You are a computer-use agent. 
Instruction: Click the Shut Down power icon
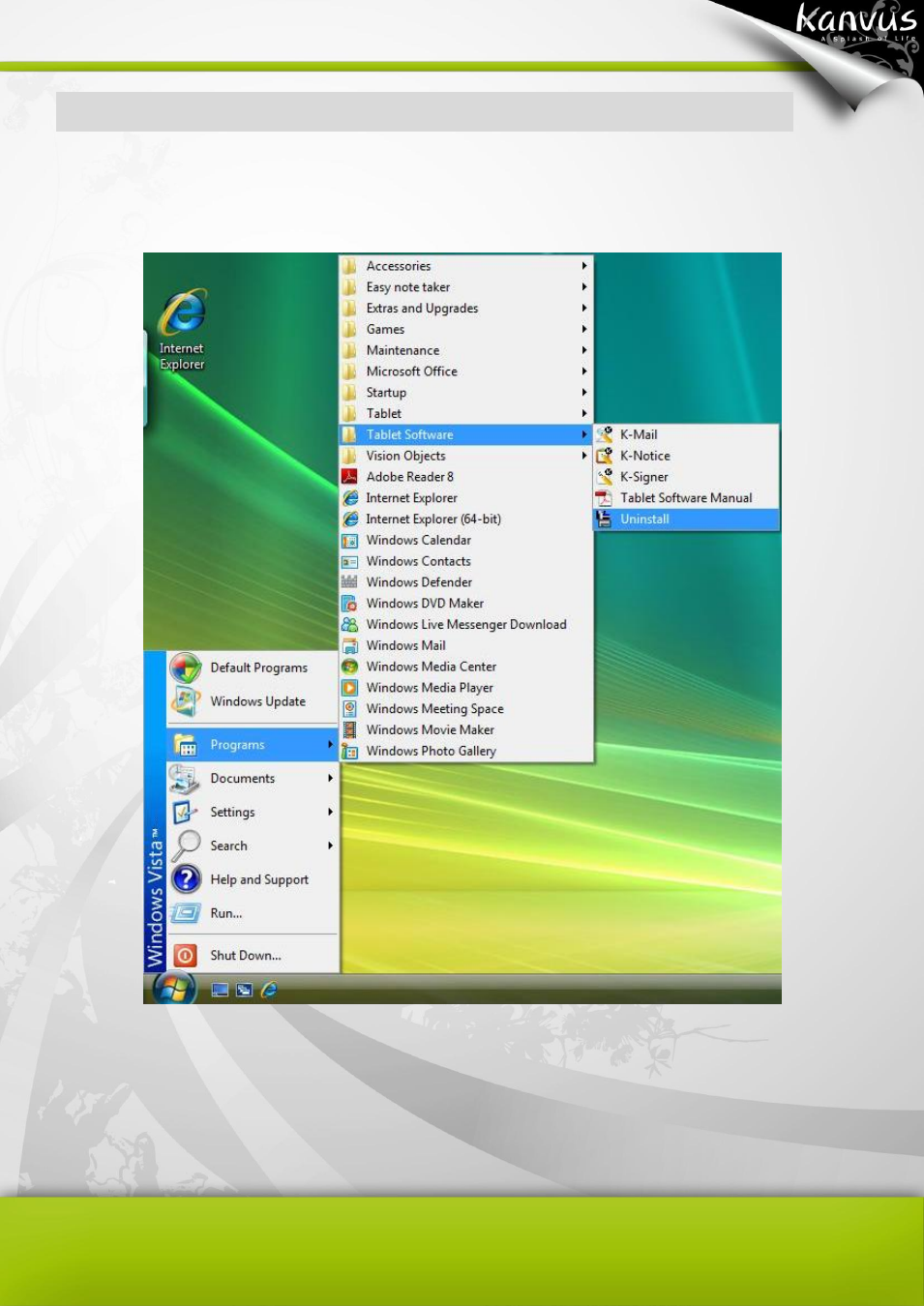point(185,955)
